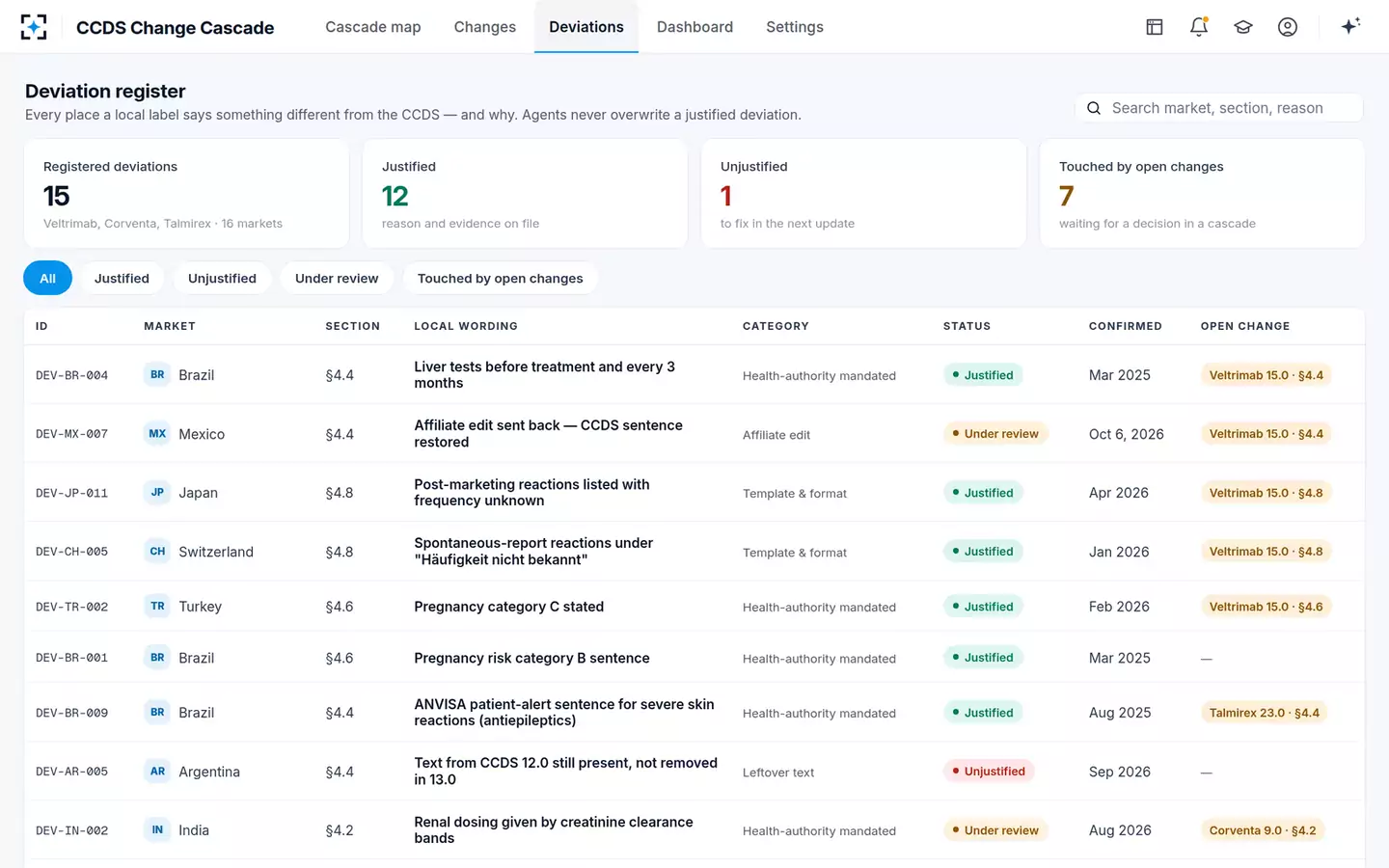Click the CH market badge
This screenshot has height=868, width=1389.
tap(157, 552)
